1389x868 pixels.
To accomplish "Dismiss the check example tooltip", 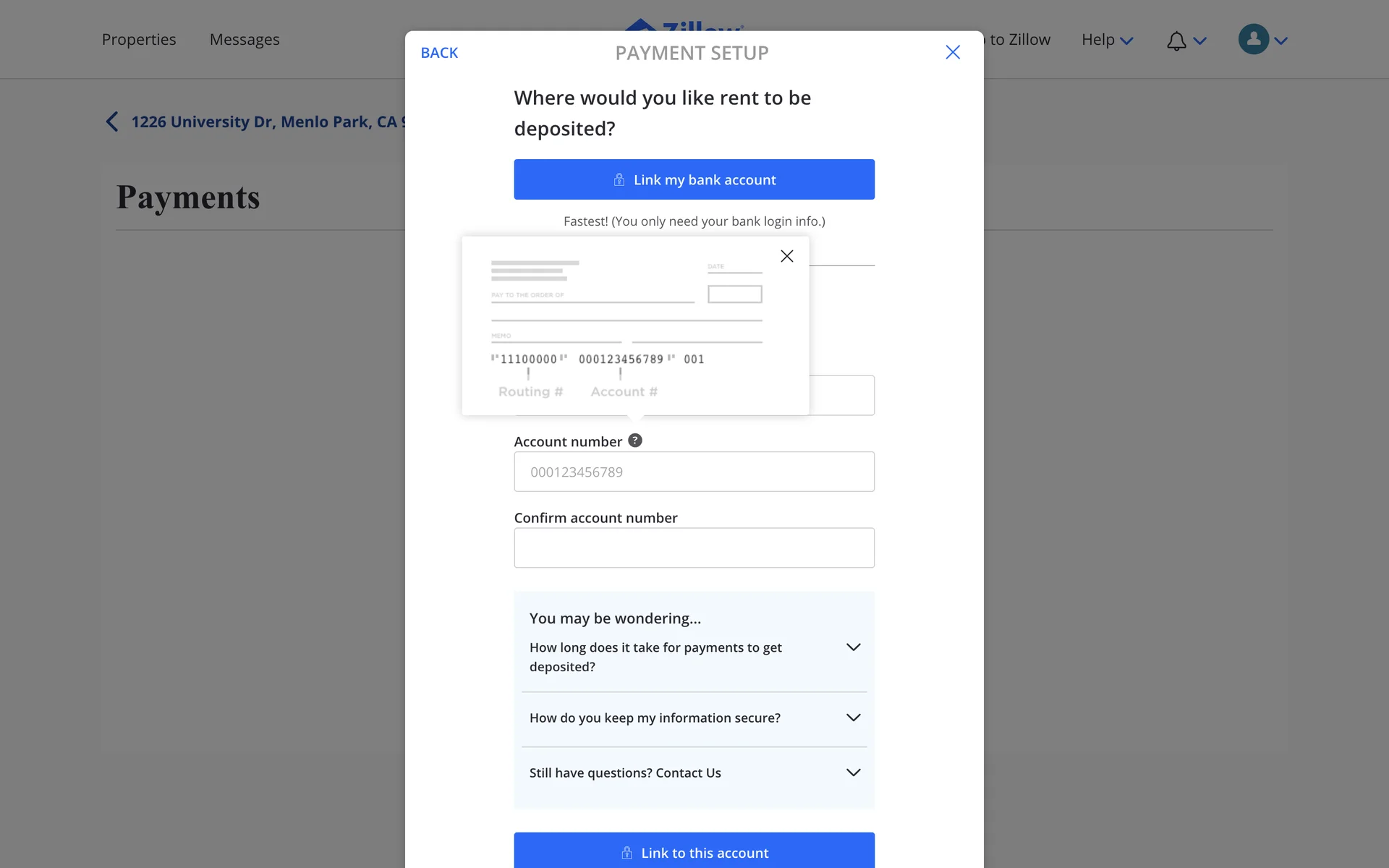I will 787,256.
